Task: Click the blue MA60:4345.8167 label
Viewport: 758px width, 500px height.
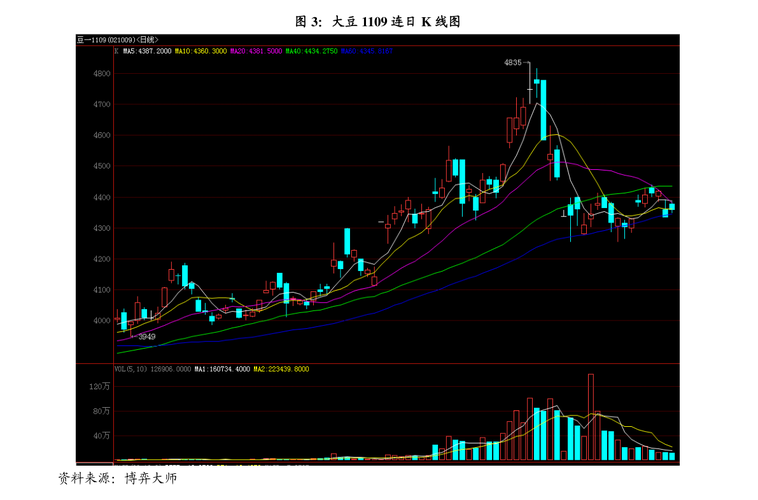Action: click(367, 51)
